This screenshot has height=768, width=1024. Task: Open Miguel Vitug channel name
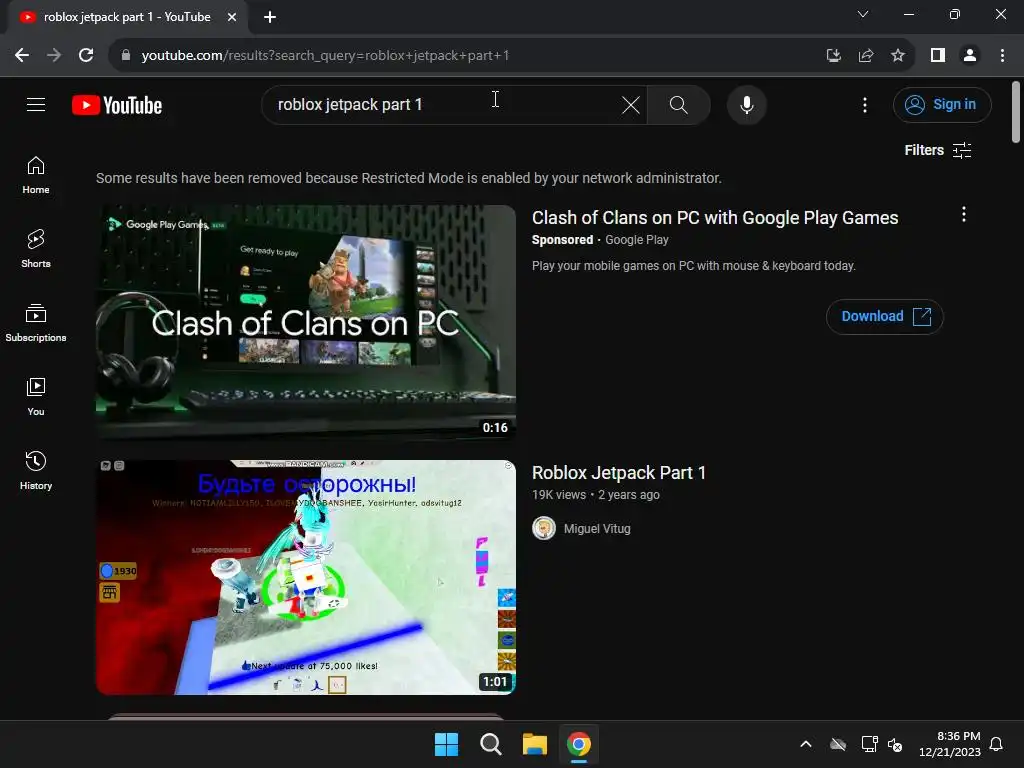point(597,529)
